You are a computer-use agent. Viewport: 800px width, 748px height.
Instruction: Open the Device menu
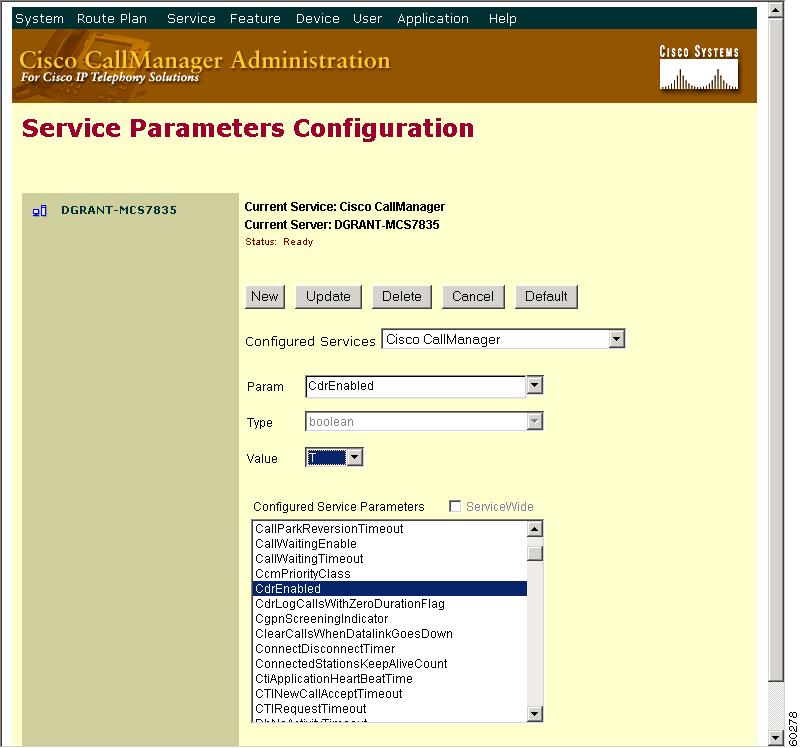(x=317, y=19)
